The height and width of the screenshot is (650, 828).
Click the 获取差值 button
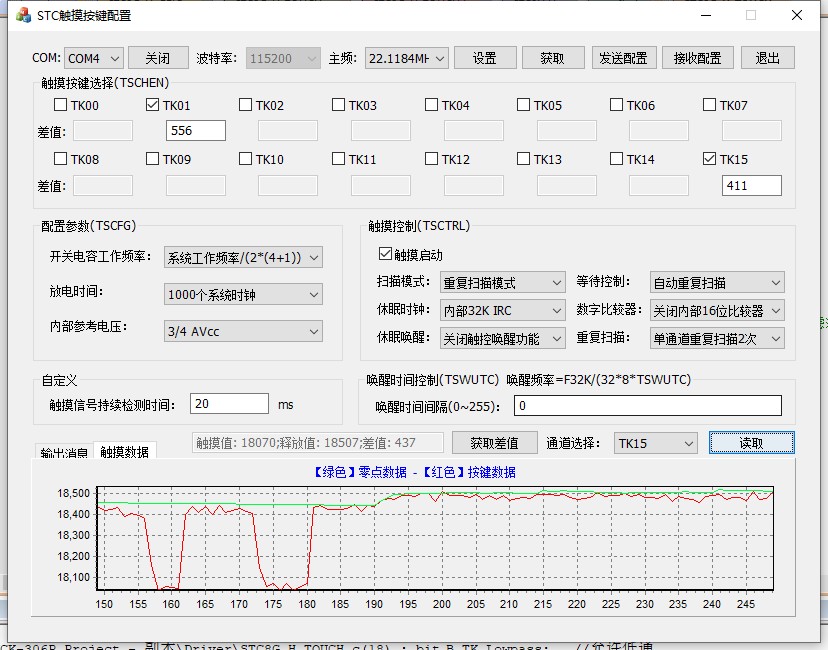[x=494, y=443]
